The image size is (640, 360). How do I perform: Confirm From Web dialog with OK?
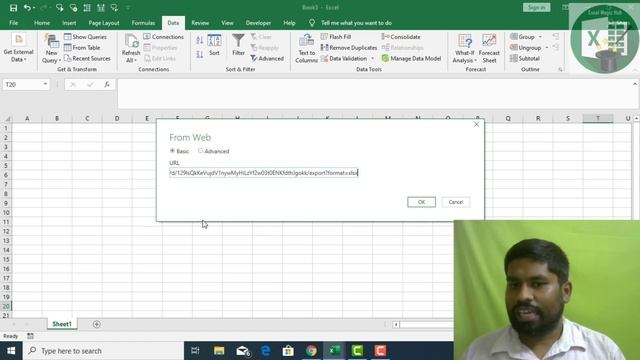point(421,202)
